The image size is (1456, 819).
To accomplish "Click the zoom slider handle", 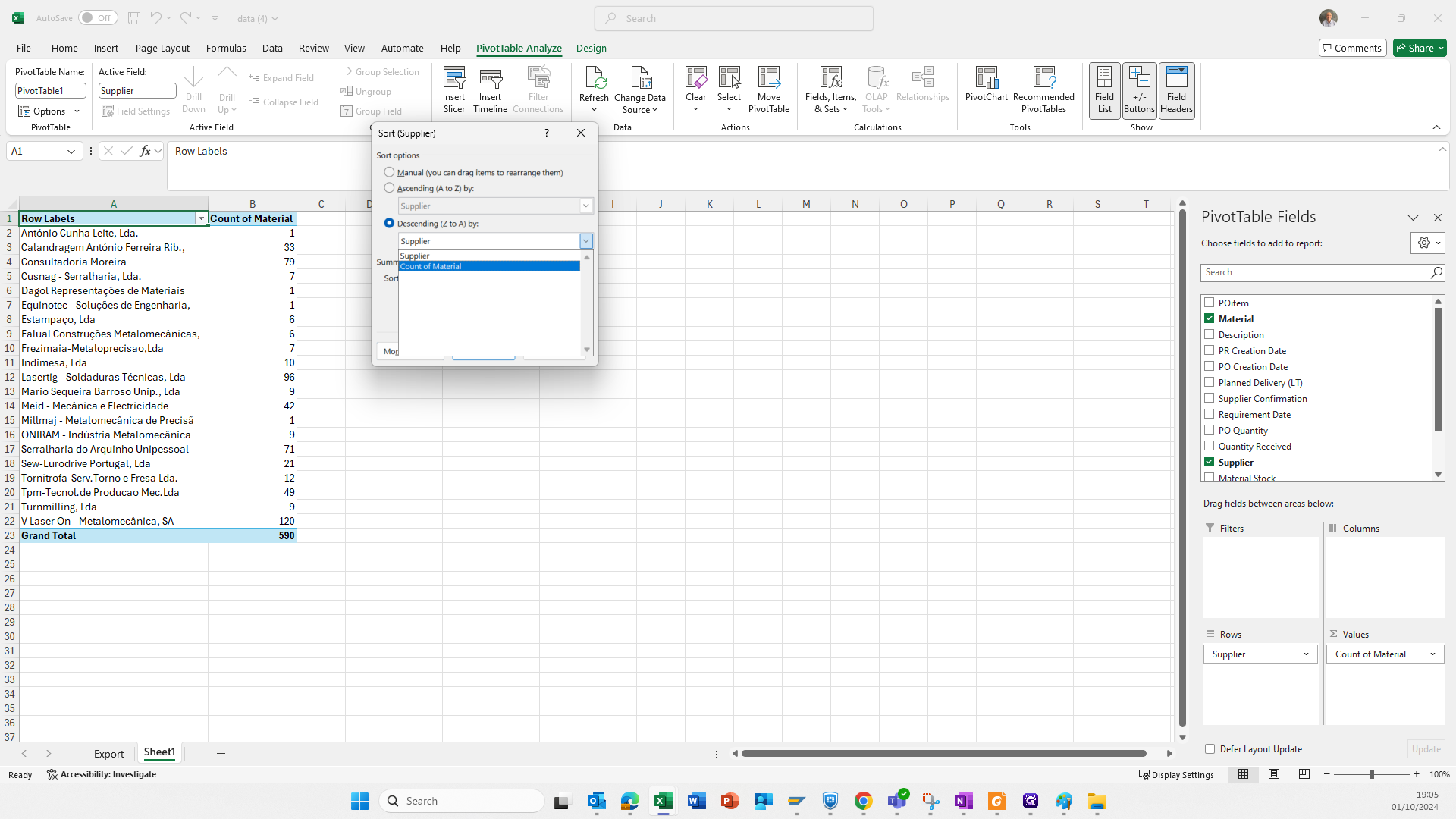I will [1372, 774].
